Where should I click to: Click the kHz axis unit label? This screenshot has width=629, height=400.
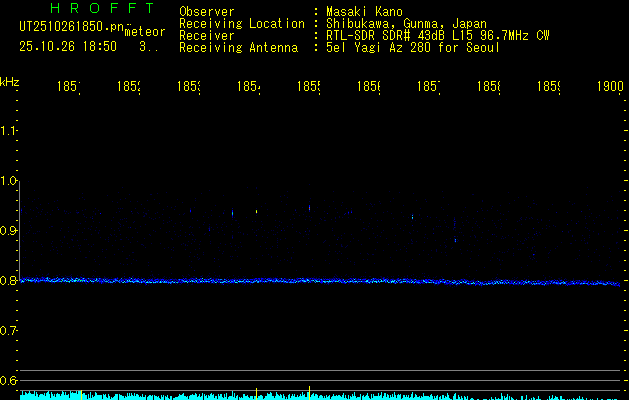point(9,81)
